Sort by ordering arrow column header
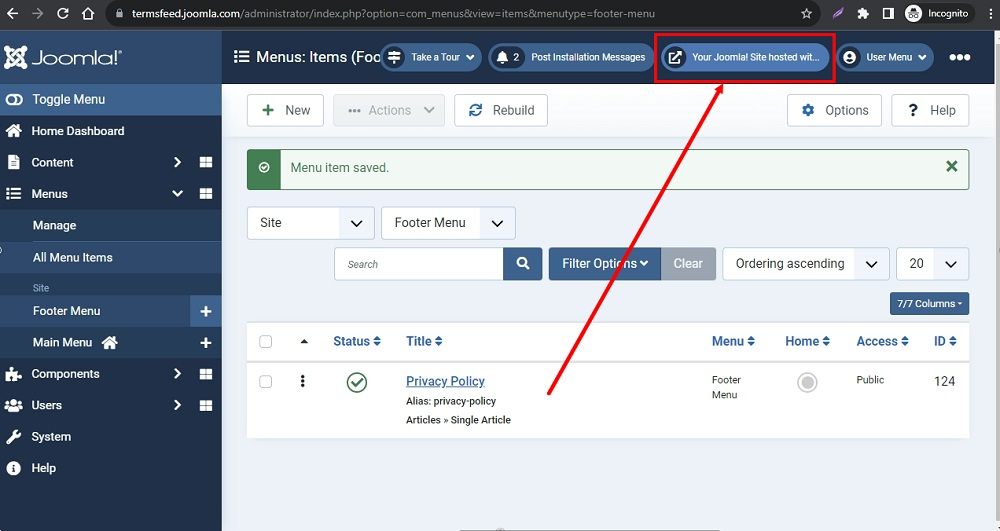 (x=304, y=342)
